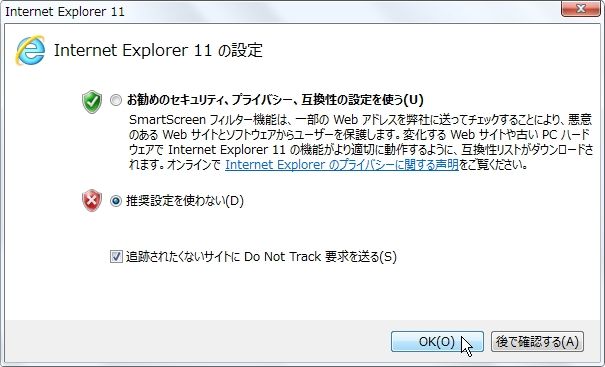Open the Internet Explorer privacy statement link

pos(342,165)
